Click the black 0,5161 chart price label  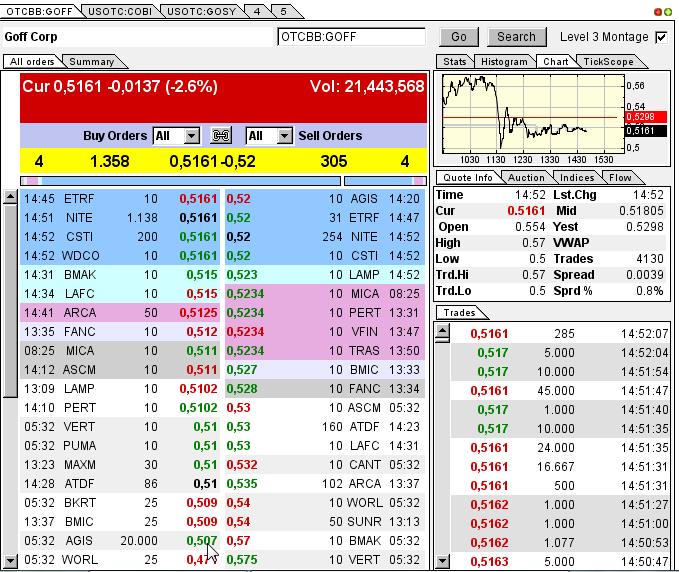tap(646, 130)
